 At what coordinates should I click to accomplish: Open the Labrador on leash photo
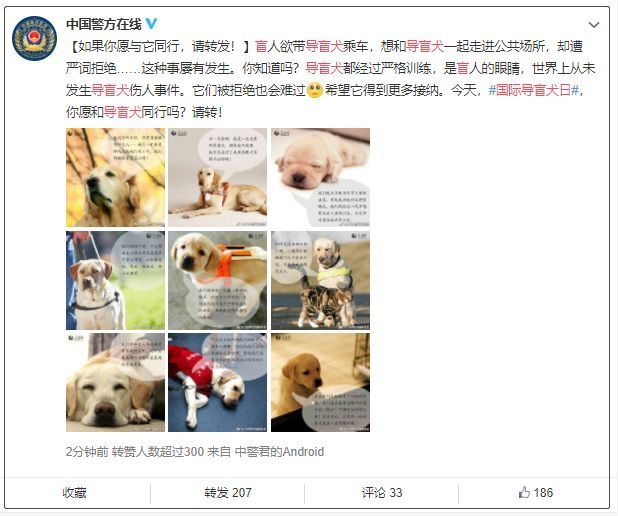115,280
